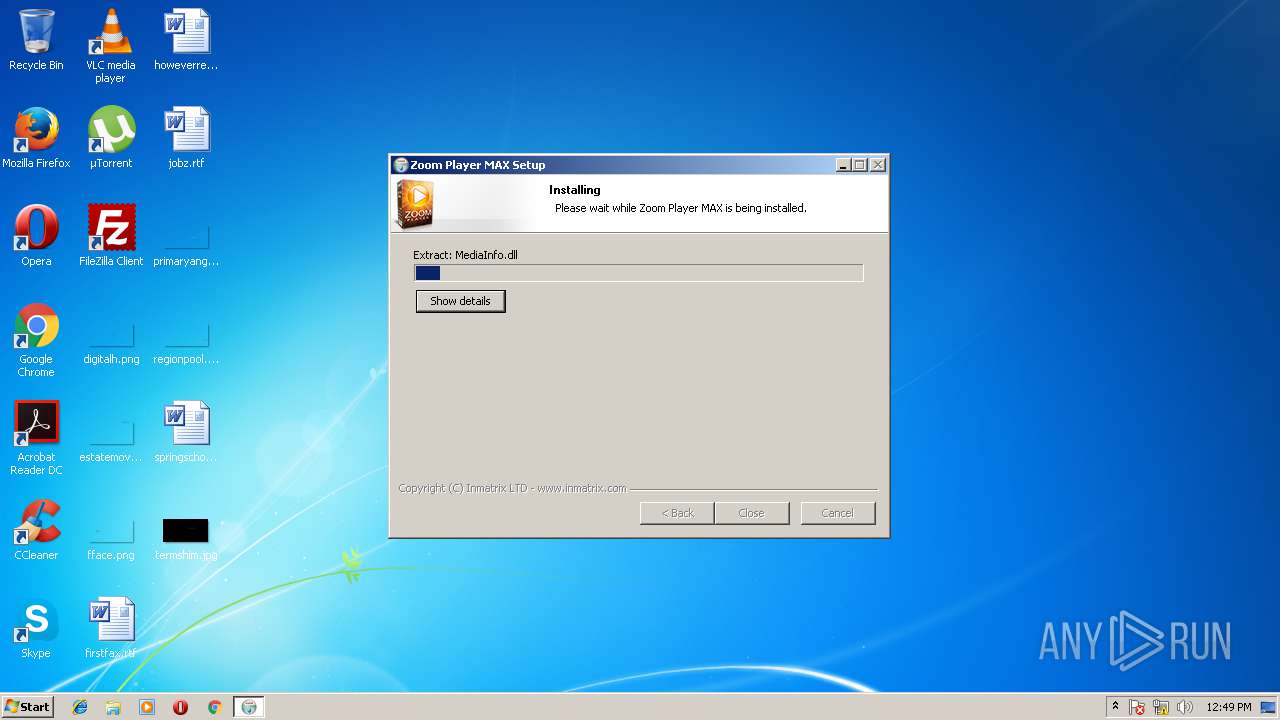Open Acrobat Reader DC shortcut
1280x720 pixels.
[36, 438]
